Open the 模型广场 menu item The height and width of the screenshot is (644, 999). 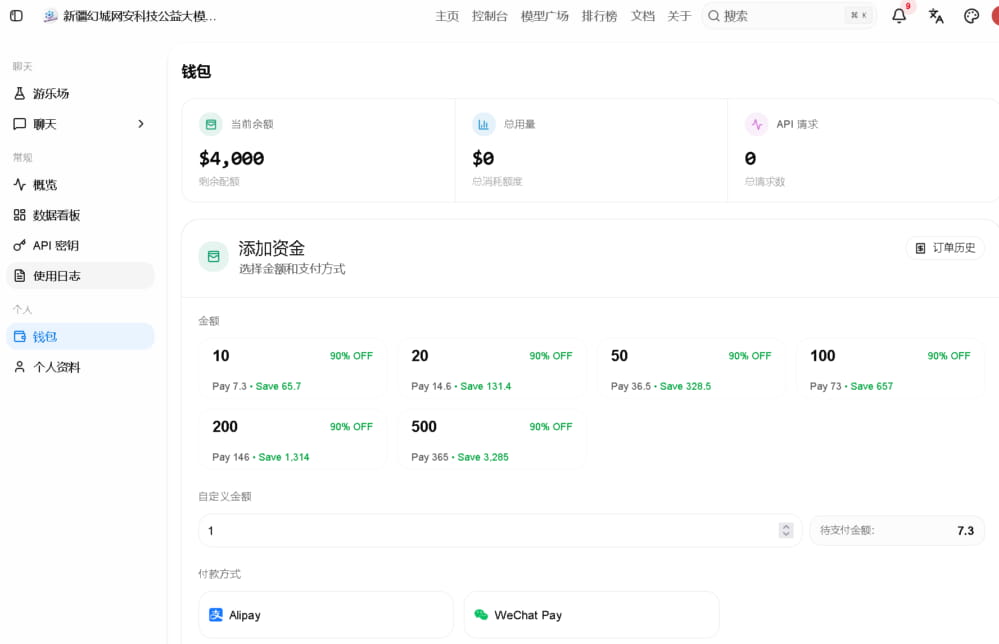[x=544, y=16]
